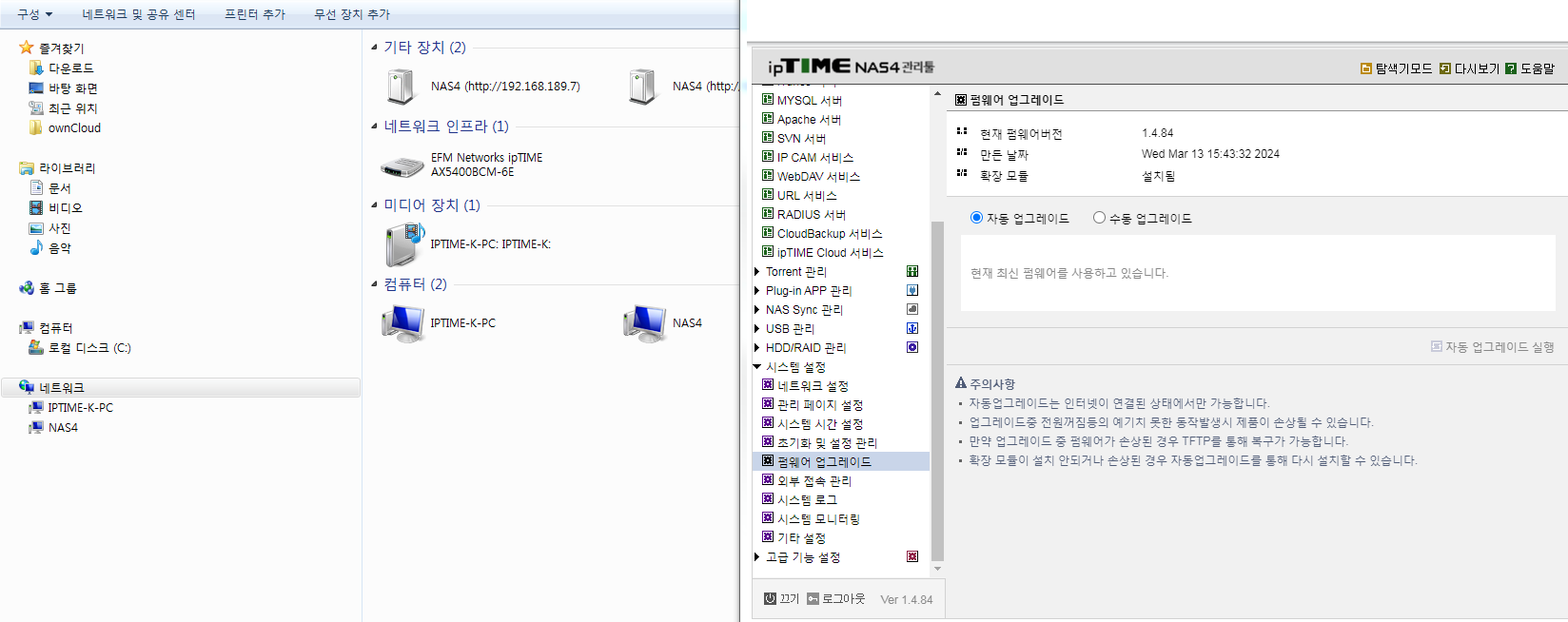Image resolution: width=1568 pixels, height=622 pixels.
Task: Open the first NAS4 device at http://192.168.189.7
Action: [402, 87]
